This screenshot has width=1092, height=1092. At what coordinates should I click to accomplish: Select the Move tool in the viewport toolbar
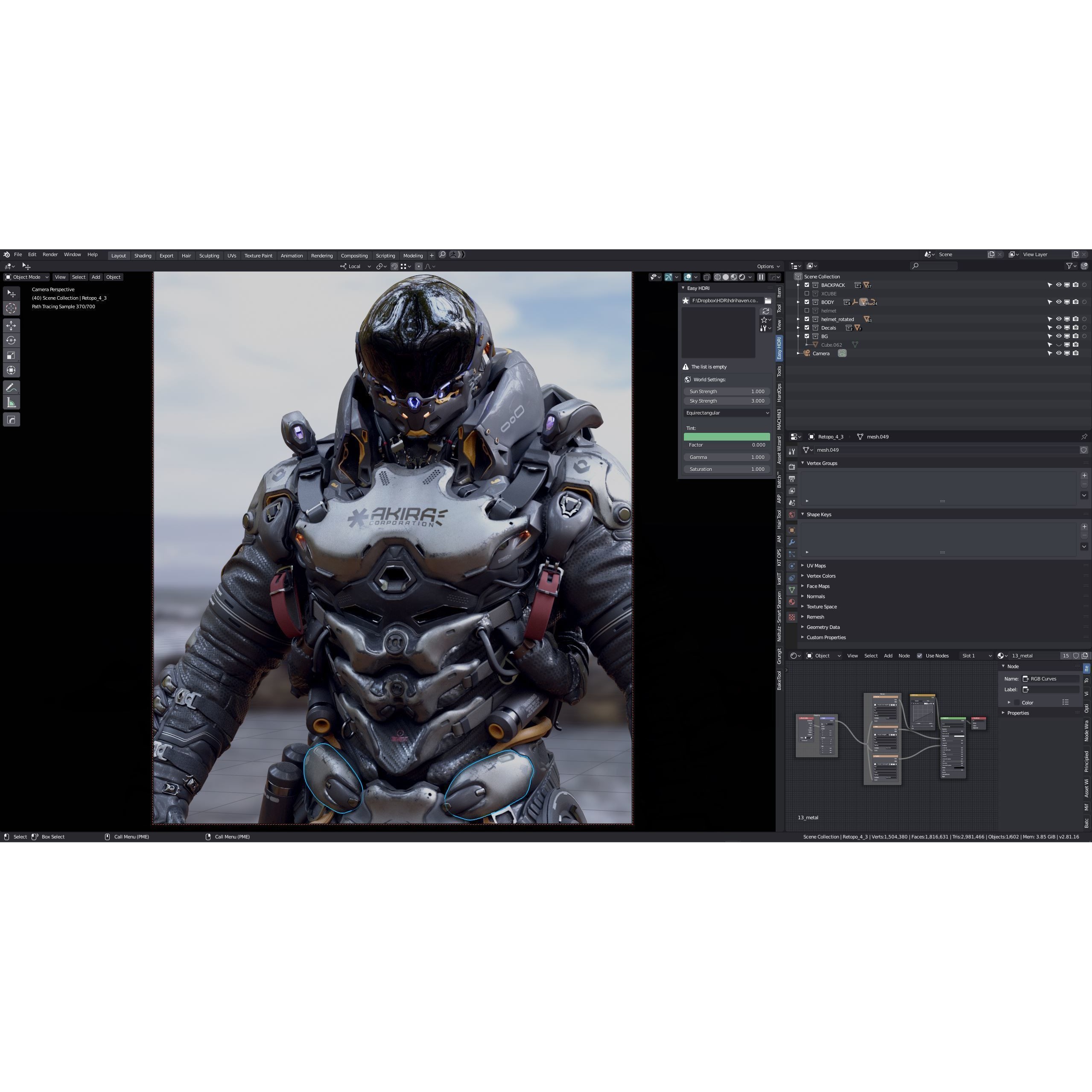pyautogui.click(x=12, y=326)
